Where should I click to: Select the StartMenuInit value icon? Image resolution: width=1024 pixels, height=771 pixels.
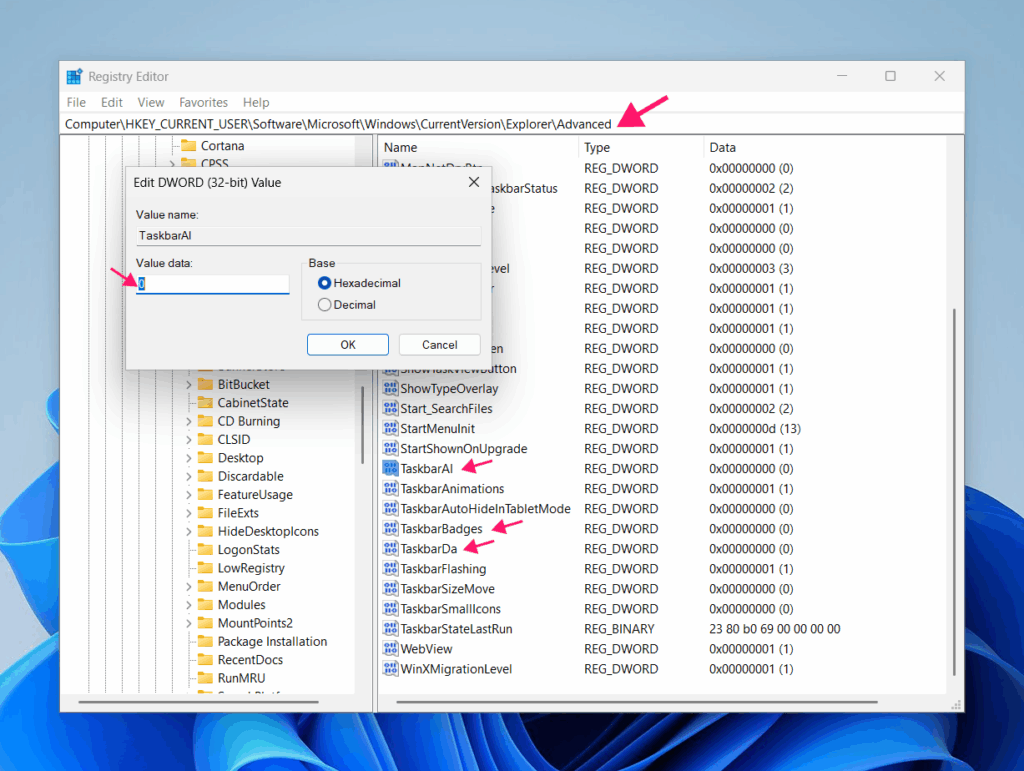pyautogui.click(x=391, y=428)
